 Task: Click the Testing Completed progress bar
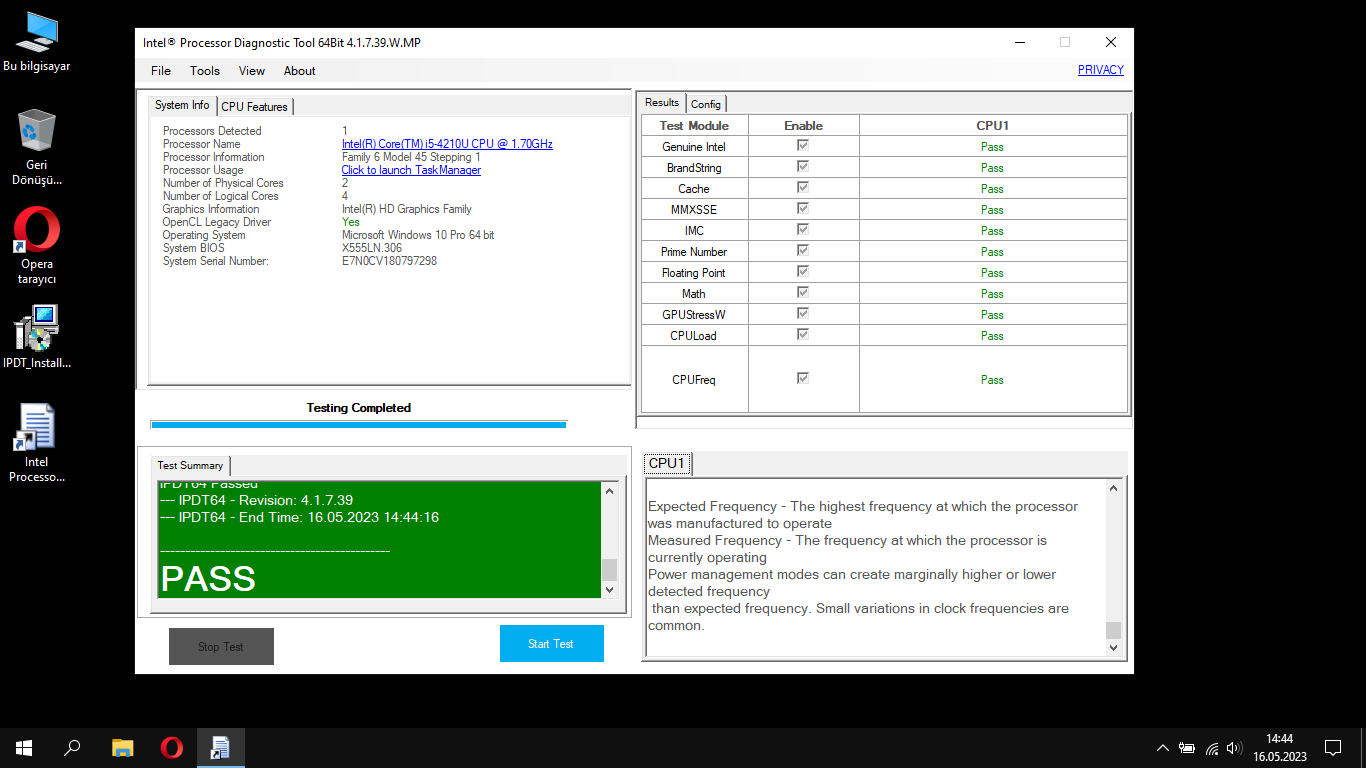358,424
